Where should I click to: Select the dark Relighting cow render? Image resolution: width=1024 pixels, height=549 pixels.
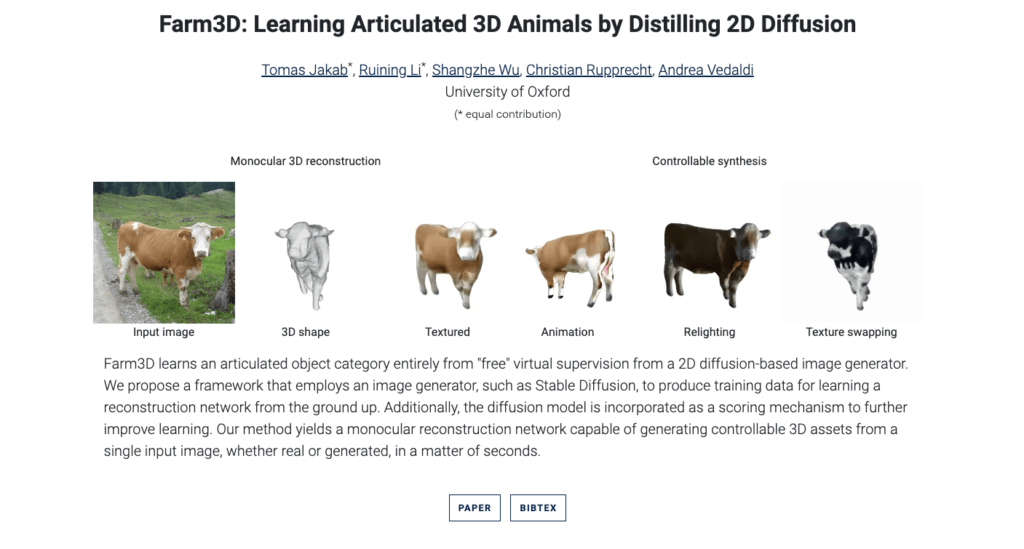[x=716, y=264]
